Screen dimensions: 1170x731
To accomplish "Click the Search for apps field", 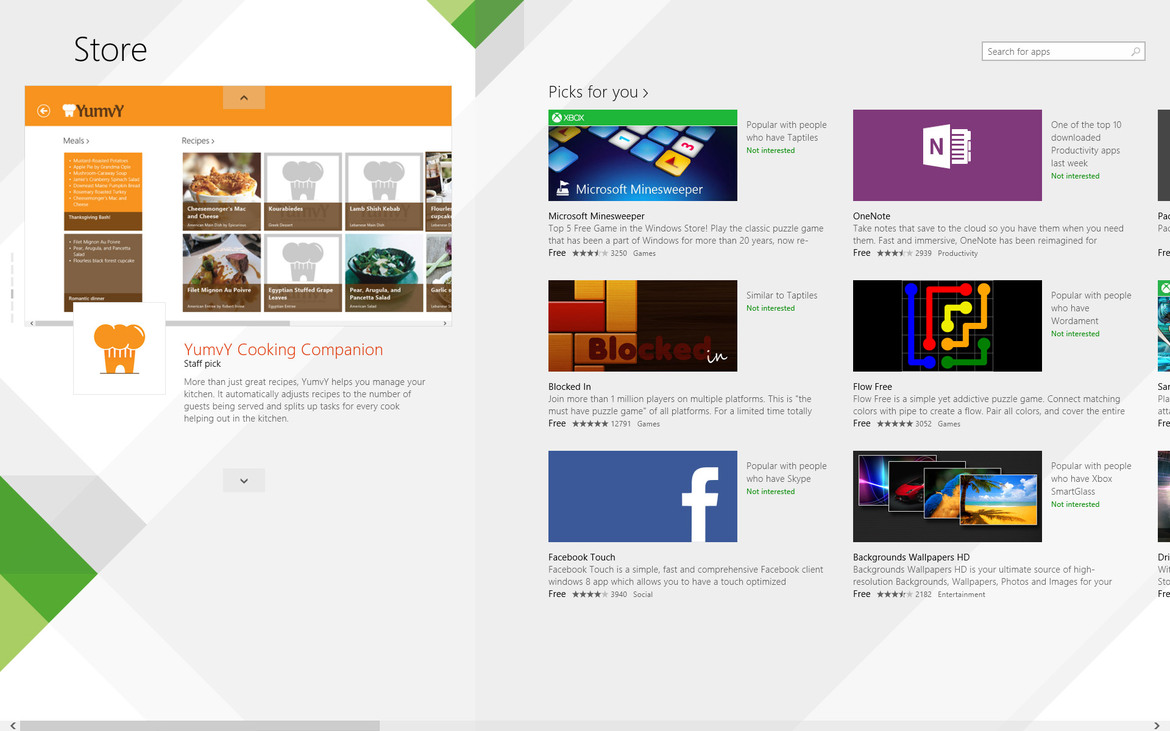I will [1063, 51].
